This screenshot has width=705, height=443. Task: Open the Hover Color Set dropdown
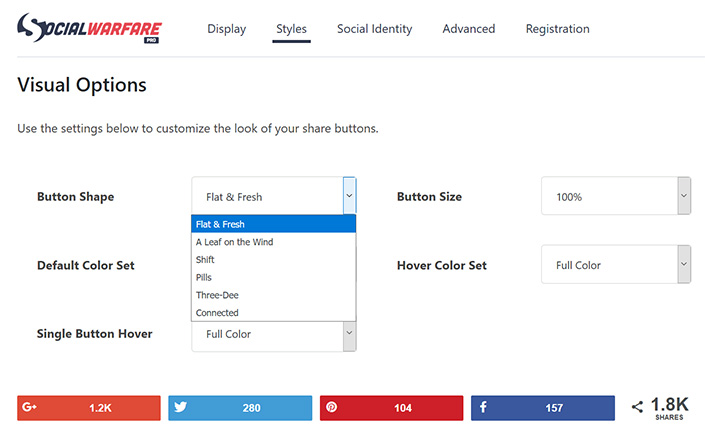coord(616,264)
